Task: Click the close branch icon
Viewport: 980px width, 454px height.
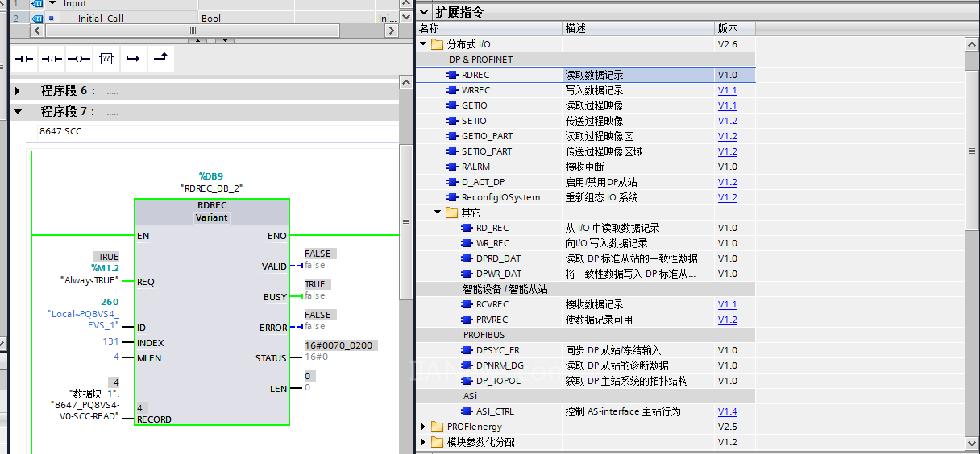Action: pos(159,60)
